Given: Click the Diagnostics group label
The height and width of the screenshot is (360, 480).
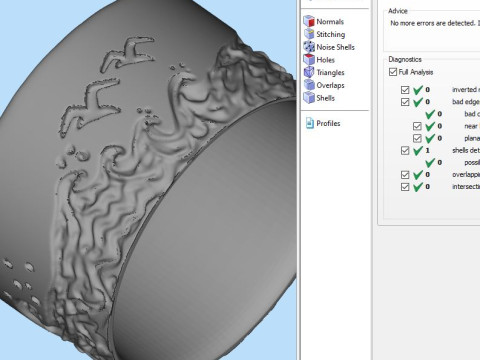Looking at the screenshot, I should 405,59.
